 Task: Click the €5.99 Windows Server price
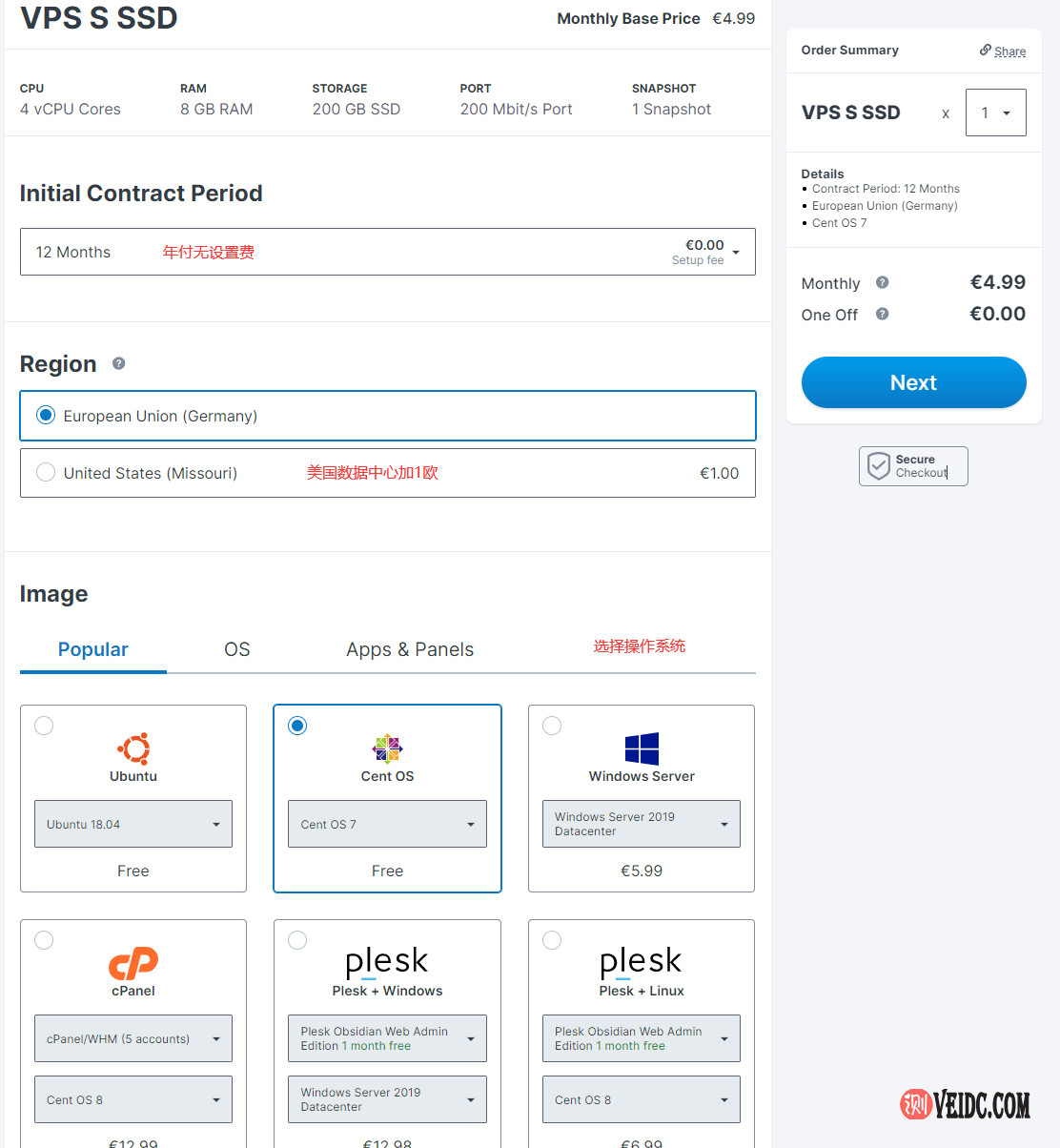(642, 871)
